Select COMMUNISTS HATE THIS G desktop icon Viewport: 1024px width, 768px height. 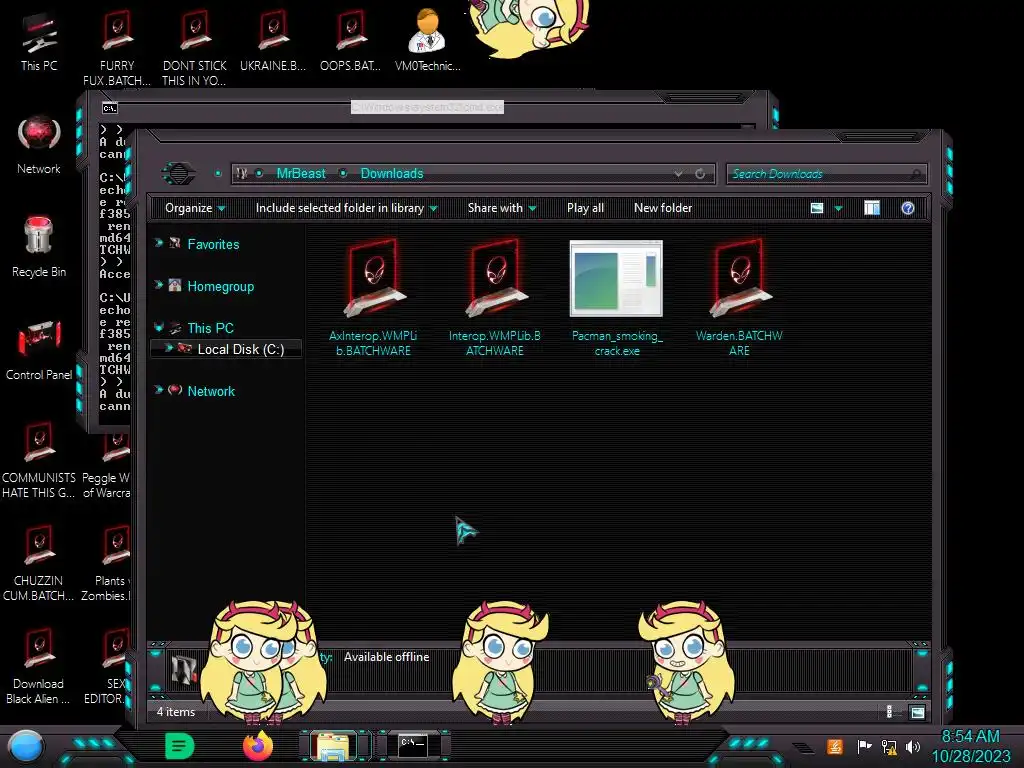coord(39,460)
